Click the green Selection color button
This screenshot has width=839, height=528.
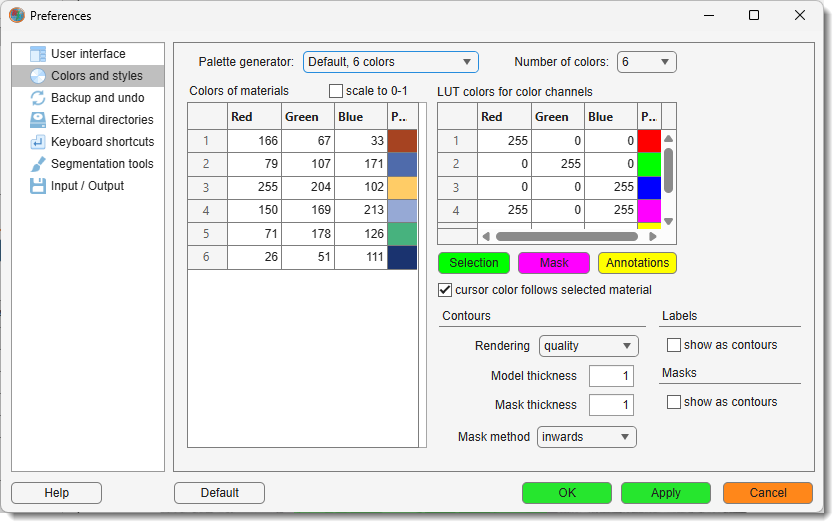point(474,263)
